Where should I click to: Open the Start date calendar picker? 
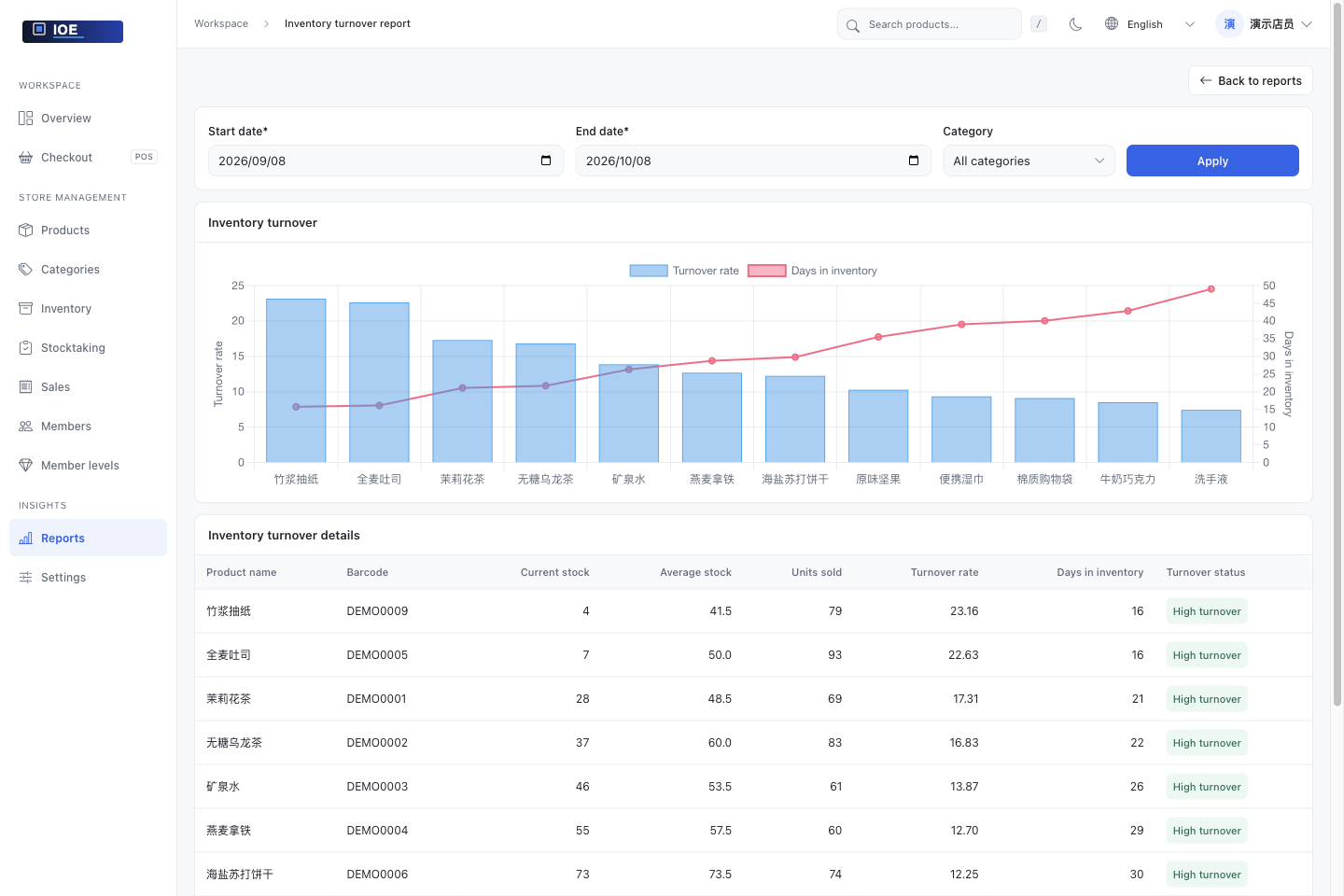[x=546, y=161]
